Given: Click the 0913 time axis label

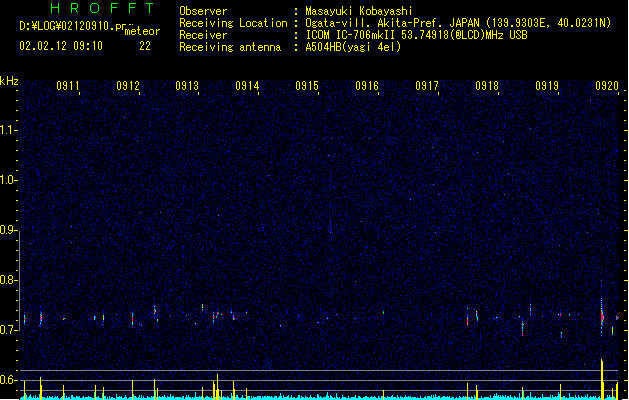Looking at the screenshot, I should coord(187,86).
